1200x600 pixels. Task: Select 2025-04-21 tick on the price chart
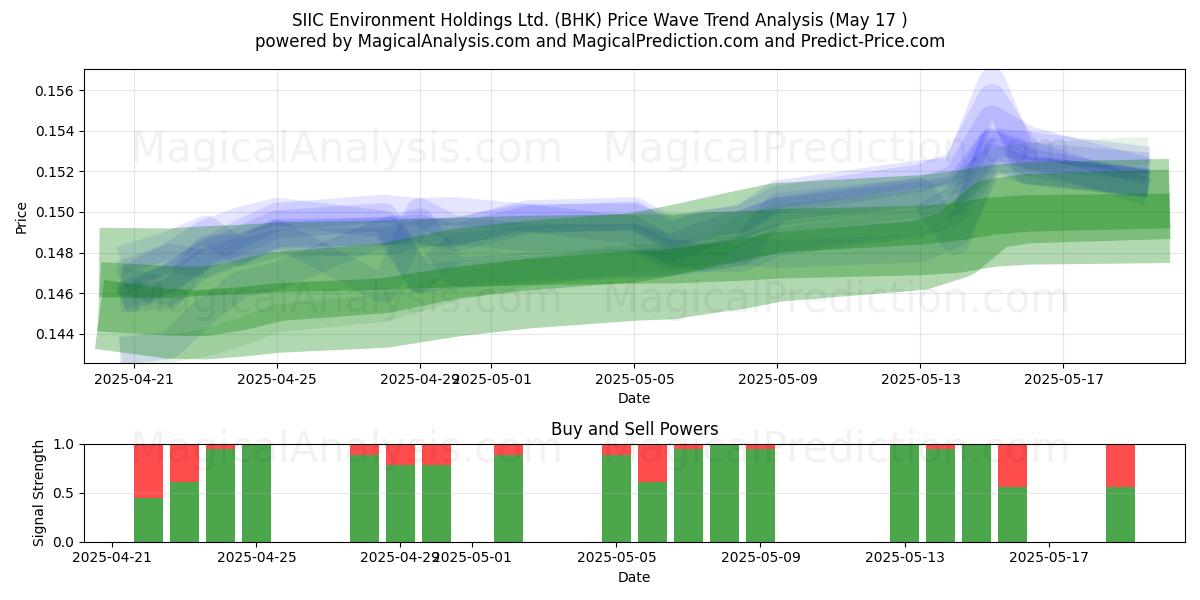pos(134,379)
